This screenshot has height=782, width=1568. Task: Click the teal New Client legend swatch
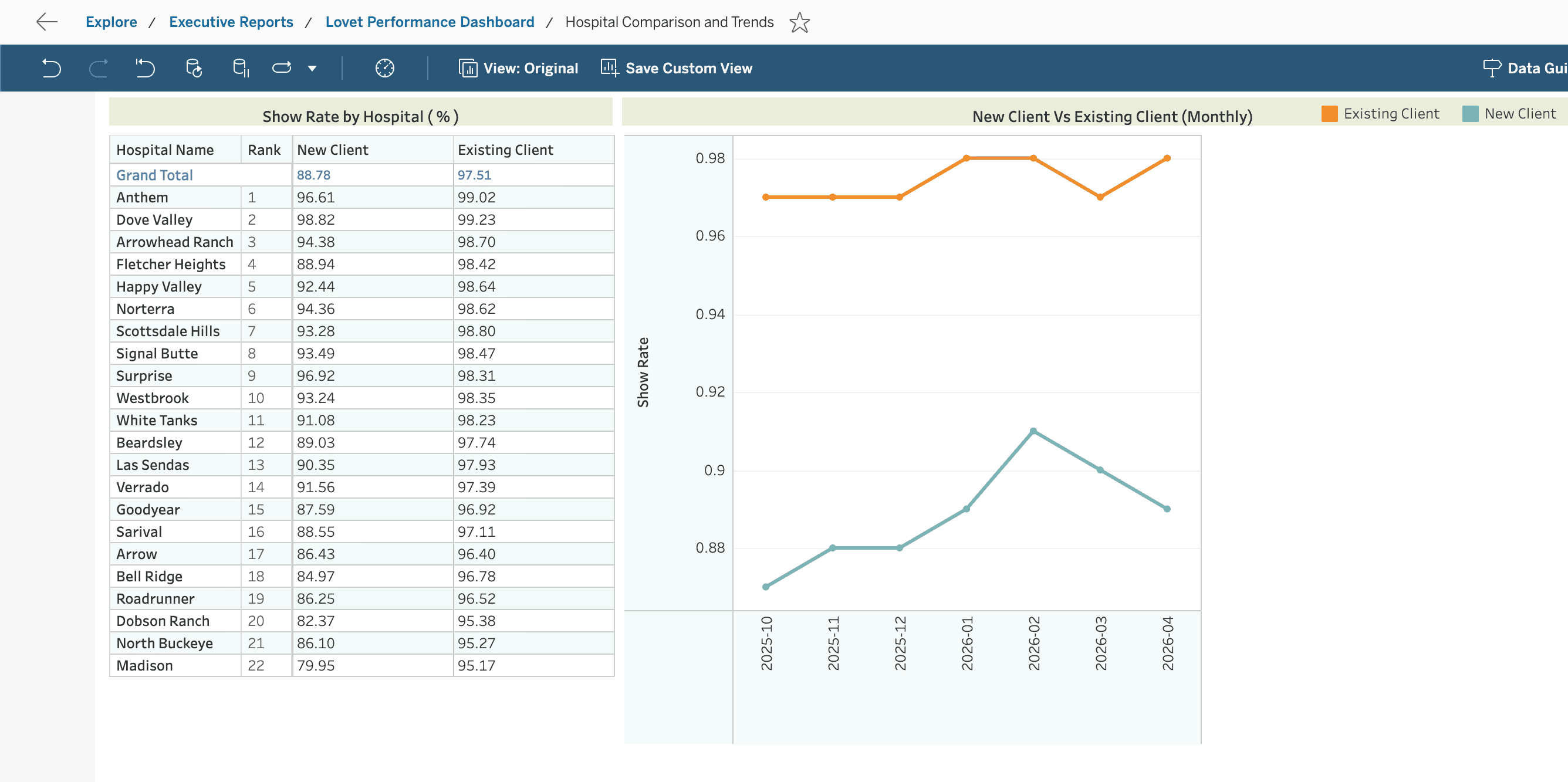pyautogui.click(x=1470, y=114)
